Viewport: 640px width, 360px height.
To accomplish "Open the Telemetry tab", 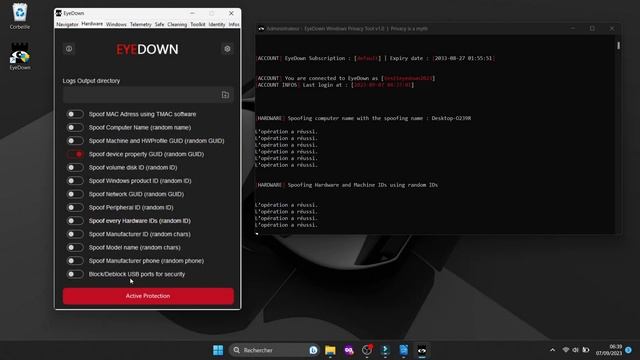I will click(141, 24).
